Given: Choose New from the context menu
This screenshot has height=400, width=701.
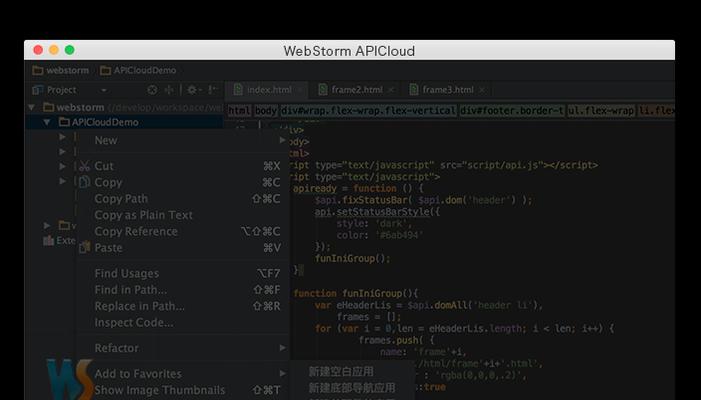Looking at the screenshot, I should [183, 140].
